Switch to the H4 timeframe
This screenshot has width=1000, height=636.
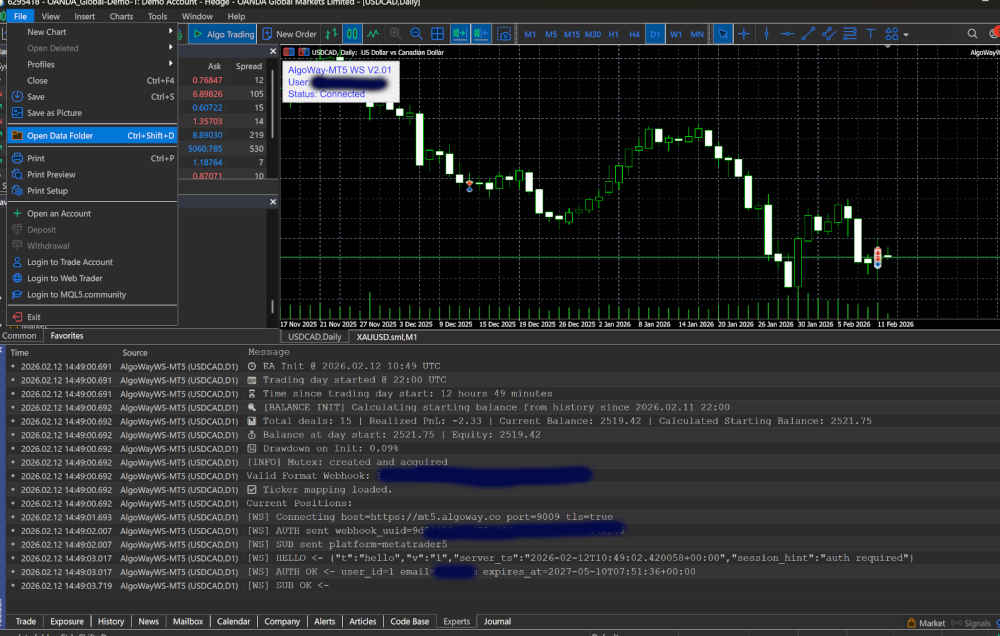point(634,34)
